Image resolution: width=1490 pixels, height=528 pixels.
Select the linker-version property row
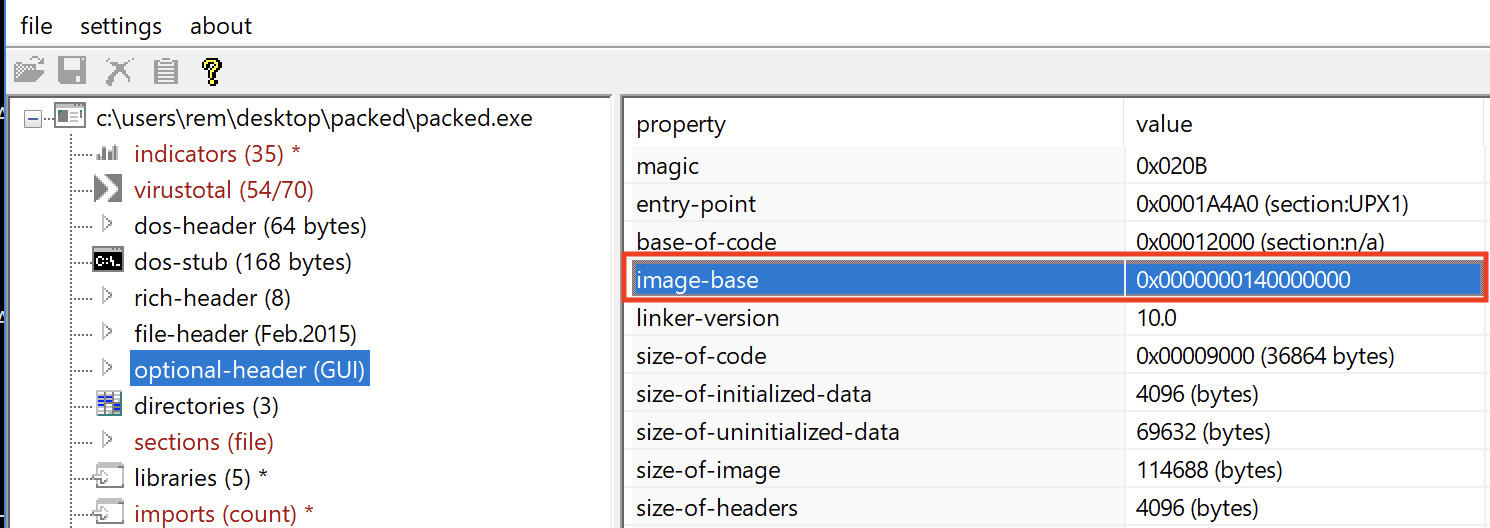(x=876, y=318)
